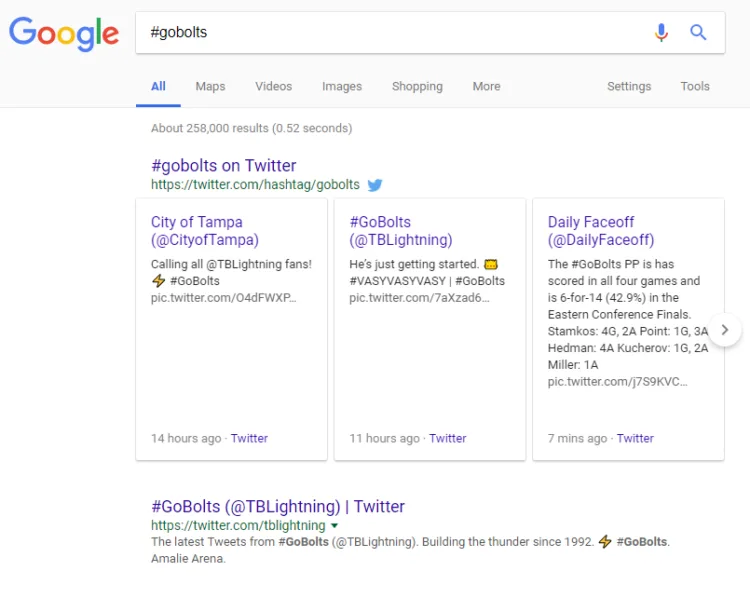Click the '11 hours ago' timestamp

pos(385,438)
